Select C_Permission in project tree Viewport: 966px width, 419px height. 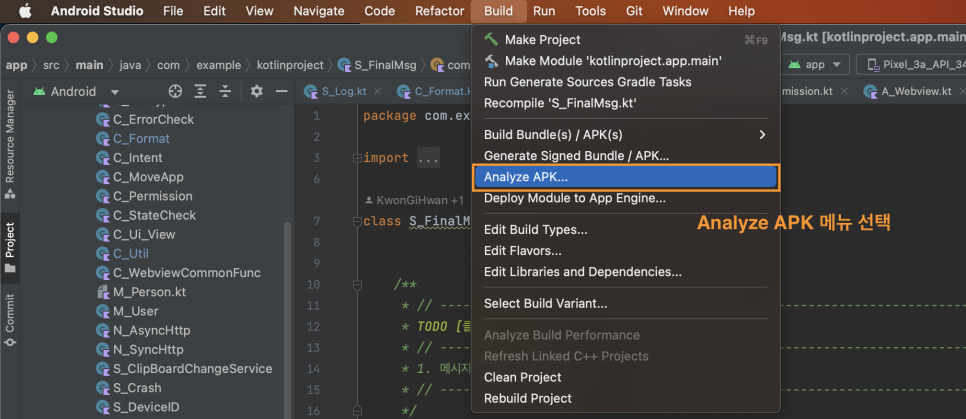pyautogui.click(x=153, y=196)
